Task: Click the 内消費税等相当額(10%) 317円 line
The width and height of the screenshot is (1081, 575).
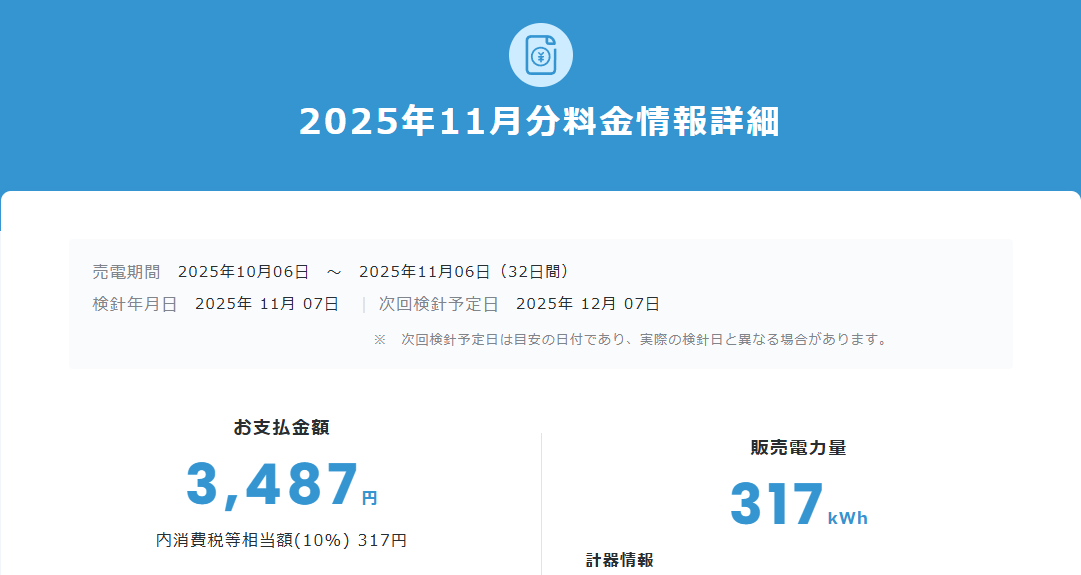Action: pos(281,540)
